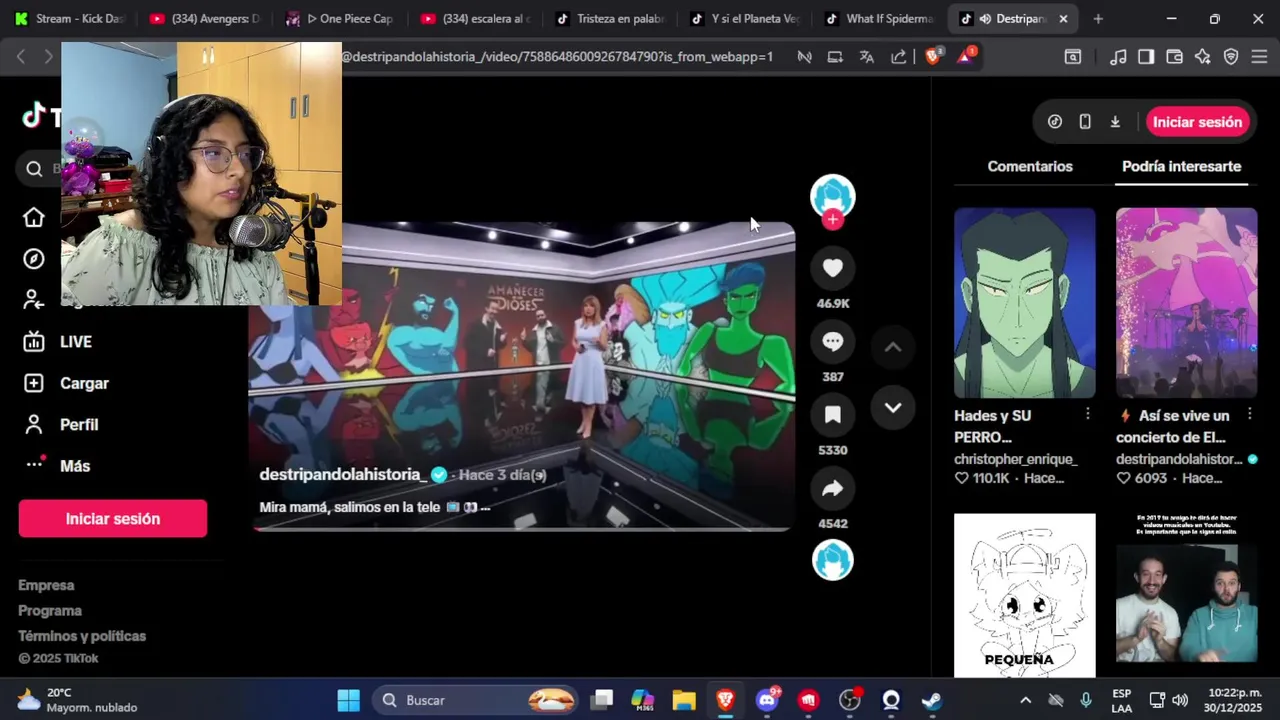Open Steam from the taskbar
The image size is (1280, 720).
[x=932, y=700]
